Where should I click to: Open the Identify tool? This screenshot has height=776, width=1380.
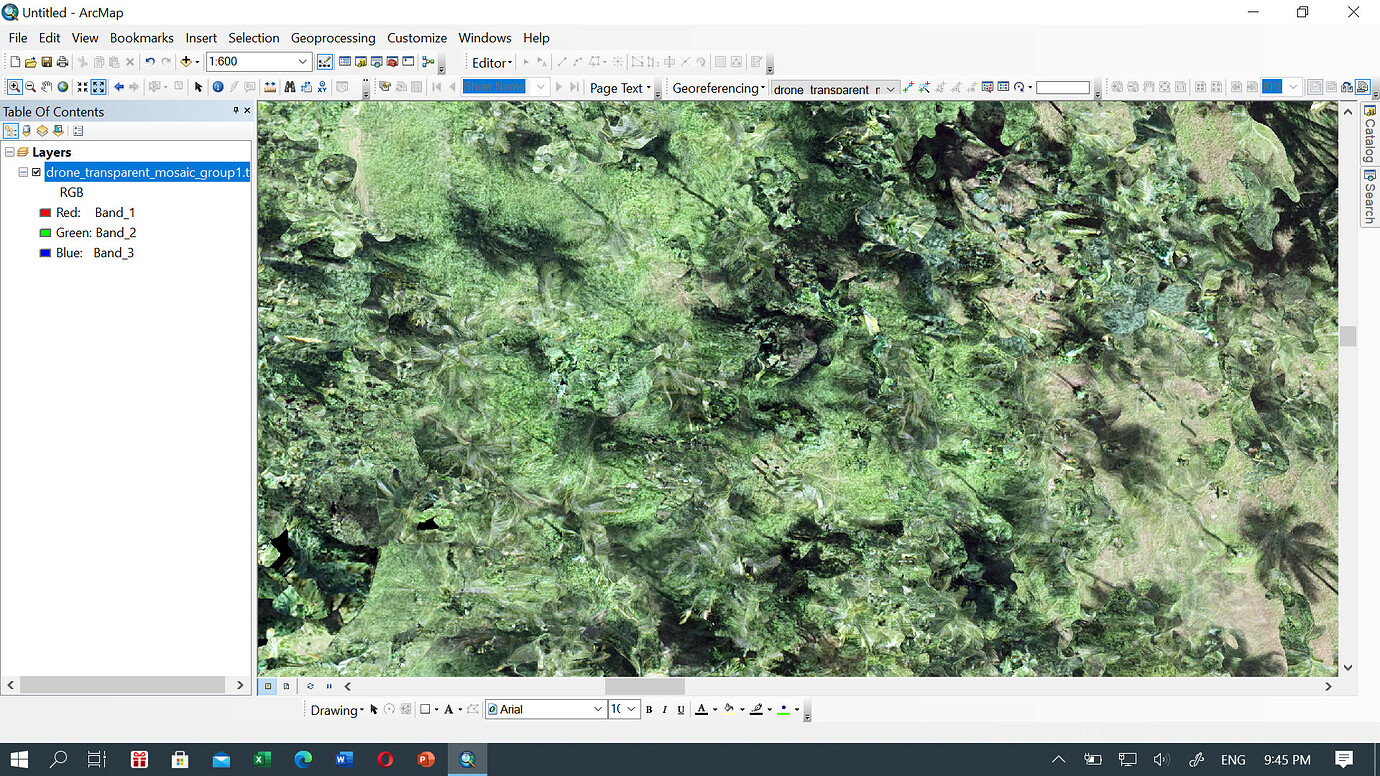point(217,86)
